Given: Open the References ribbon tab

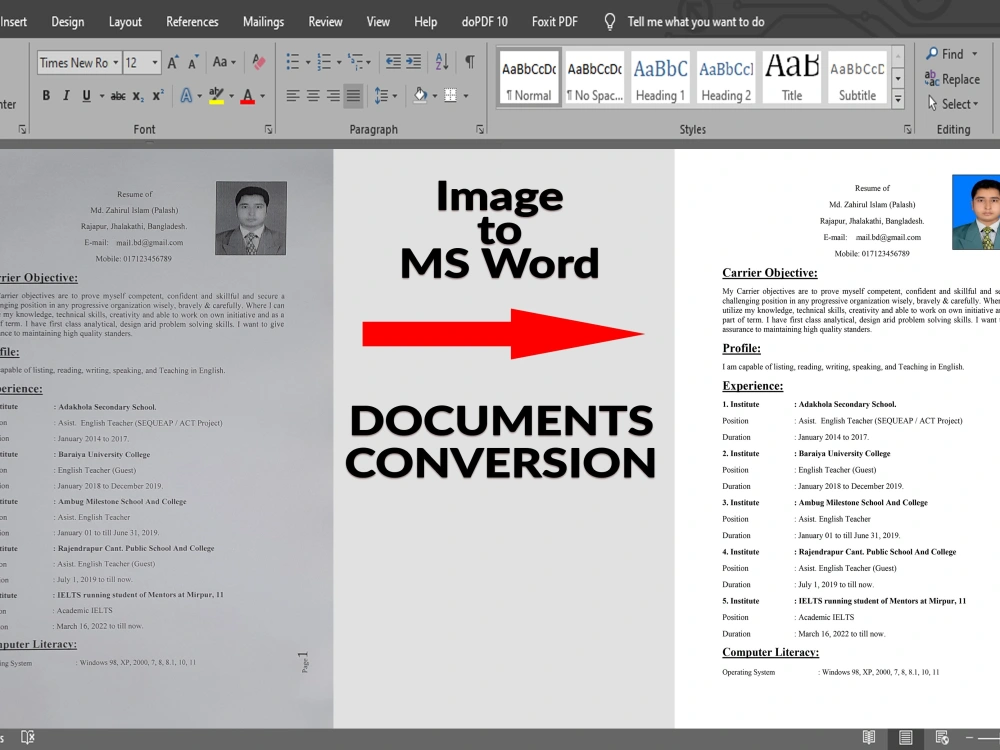Looking at the screenshot, I should click(x=192, y=21).
